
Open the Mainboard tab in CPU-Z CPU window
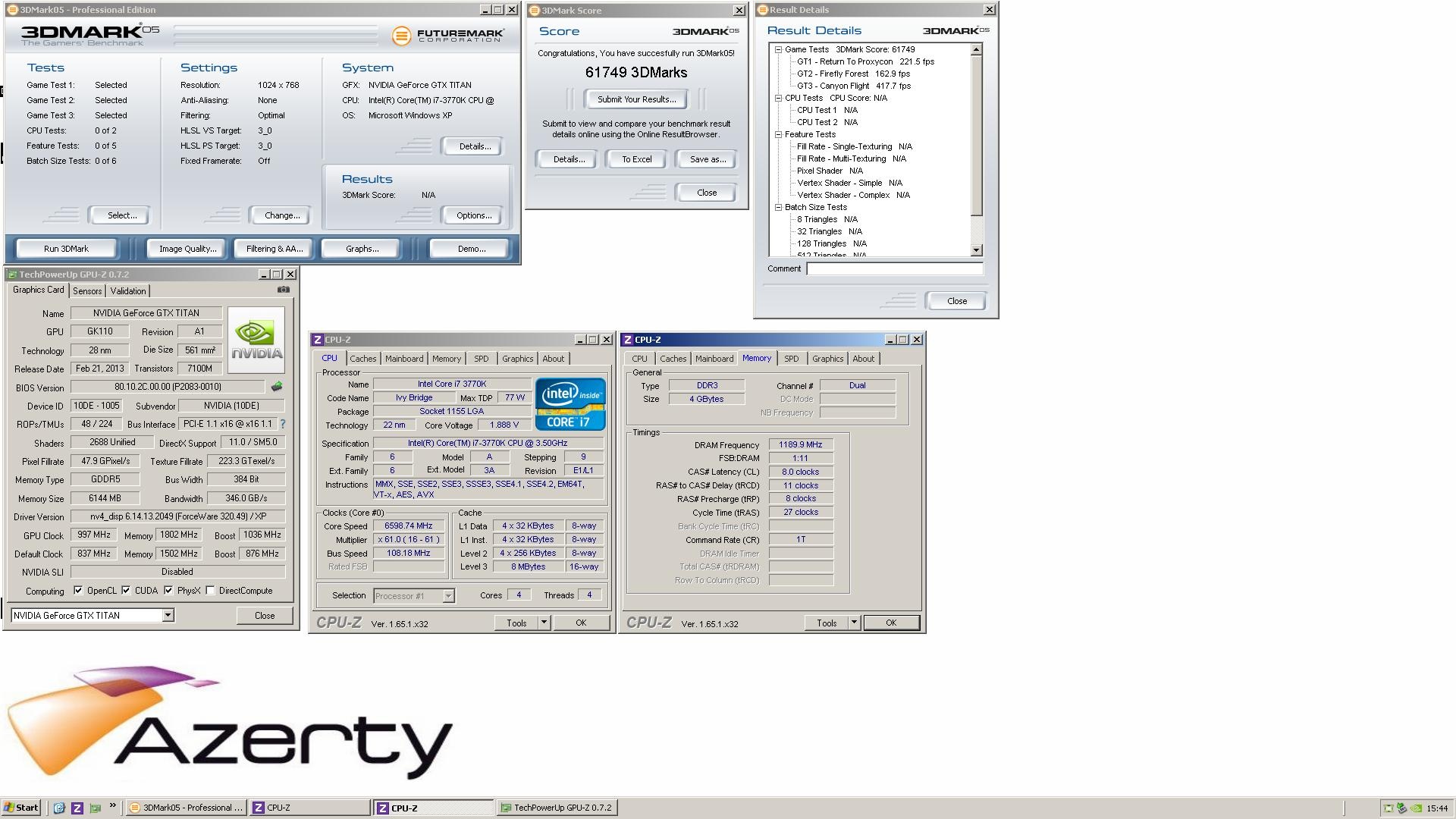click(404, 359)
